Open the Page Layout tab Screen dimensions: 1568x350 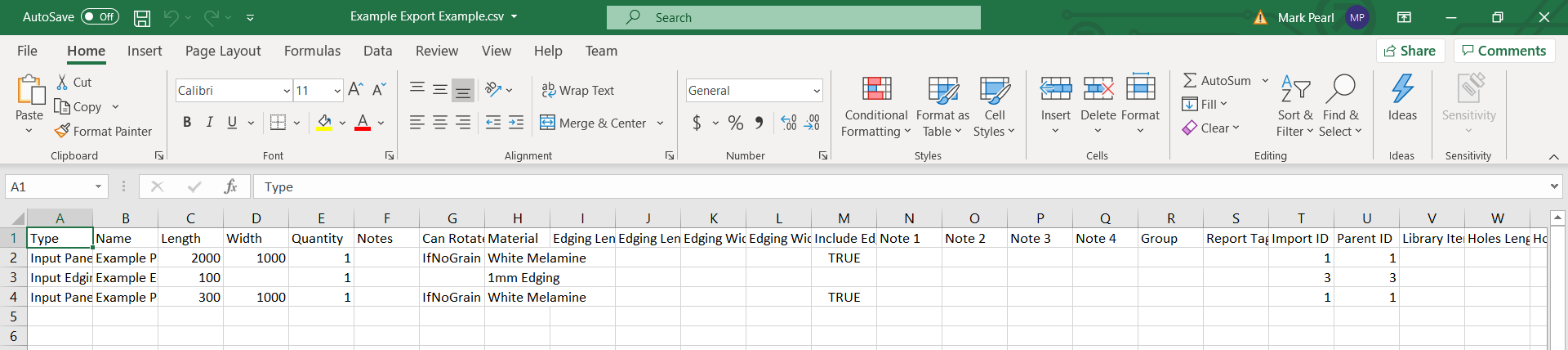click(223, 51)
